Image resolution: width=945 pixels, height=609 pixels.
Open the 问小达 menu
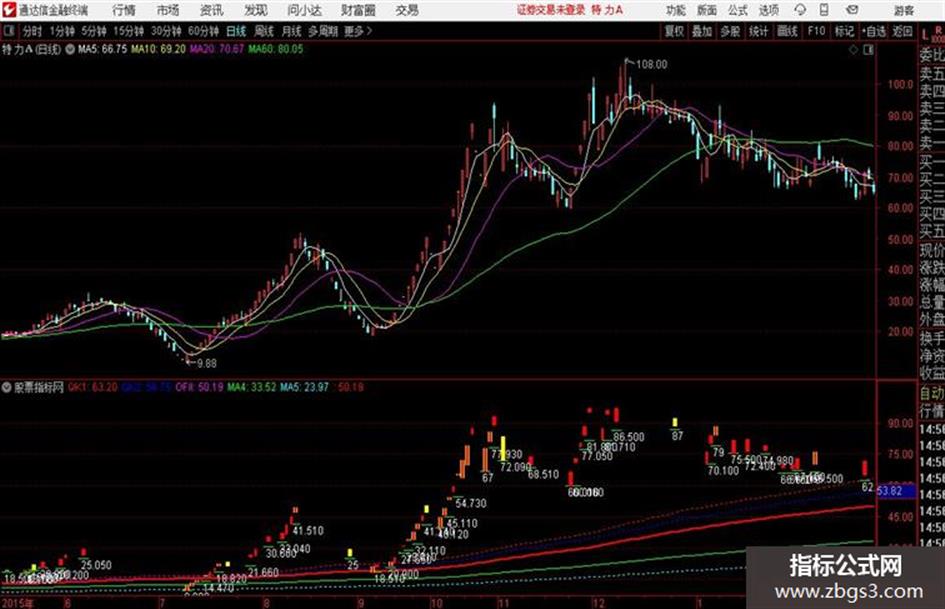tap(305, 10)
